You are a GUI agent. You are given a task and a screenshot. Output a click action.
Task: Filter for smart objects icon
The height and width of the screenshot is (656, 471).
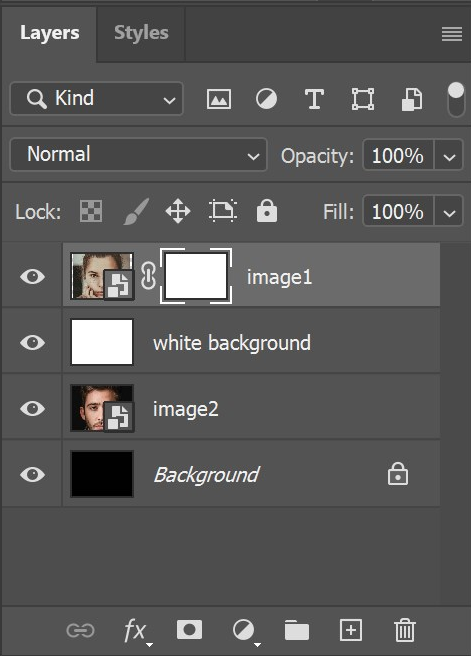[x=412, y=100]
